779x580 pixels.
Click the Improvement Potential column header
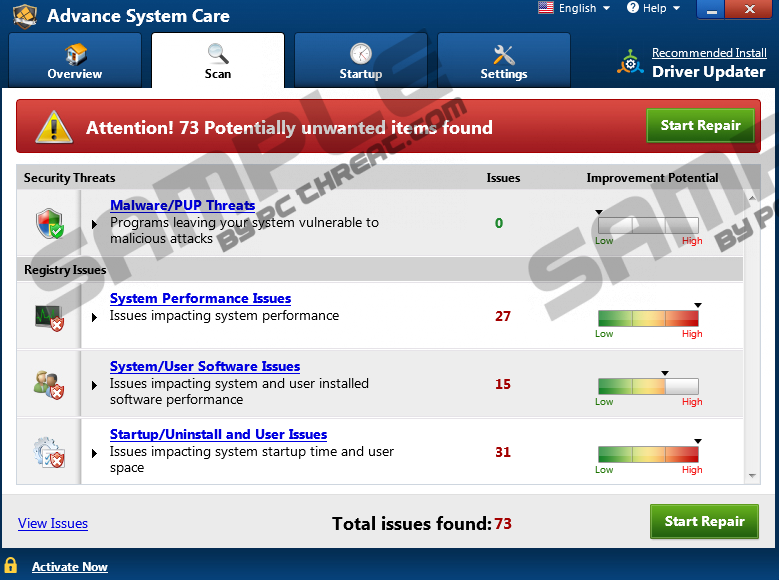652,178
